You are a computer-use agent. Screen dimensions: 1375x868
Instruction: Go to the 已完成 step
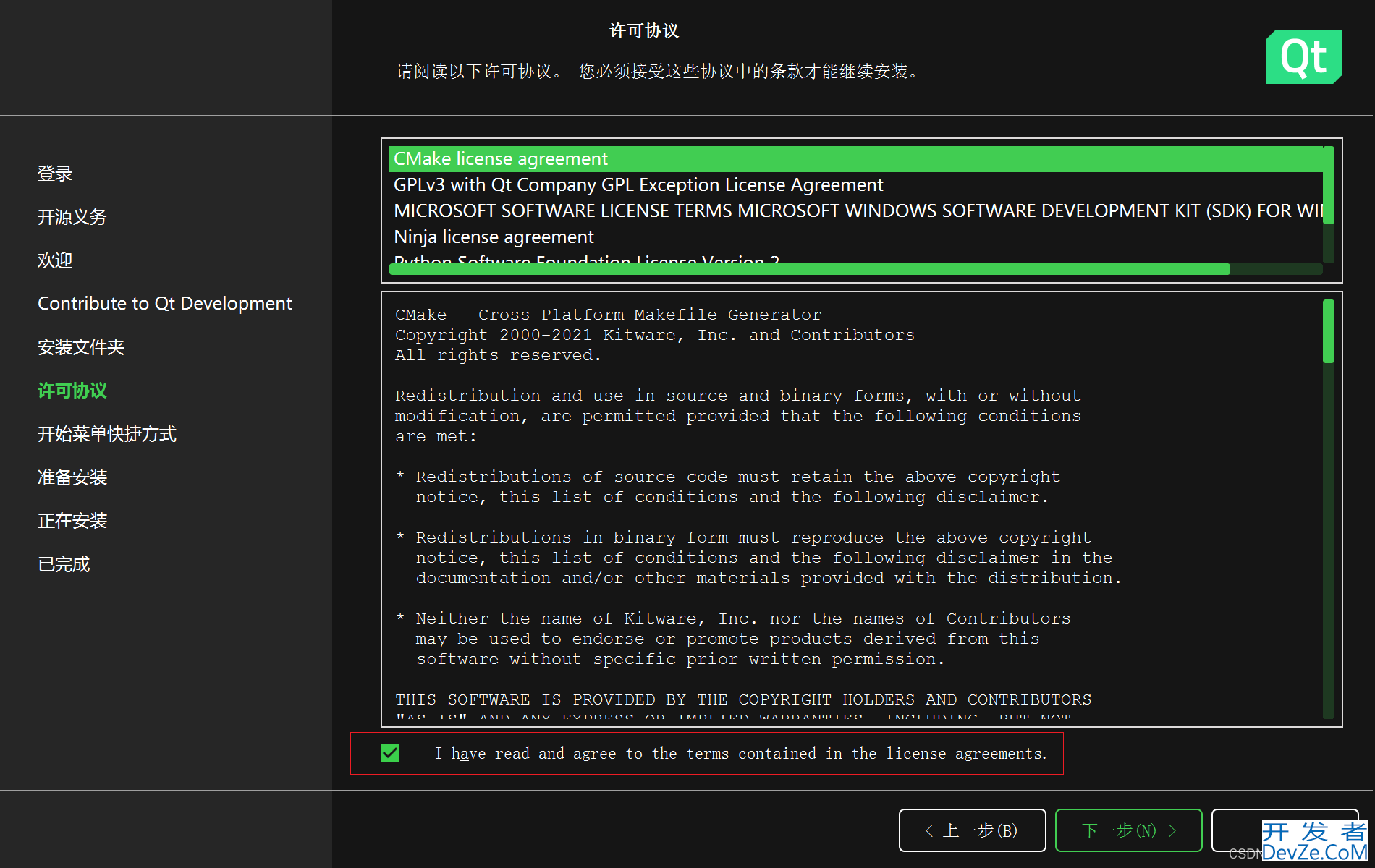(64, 564)
